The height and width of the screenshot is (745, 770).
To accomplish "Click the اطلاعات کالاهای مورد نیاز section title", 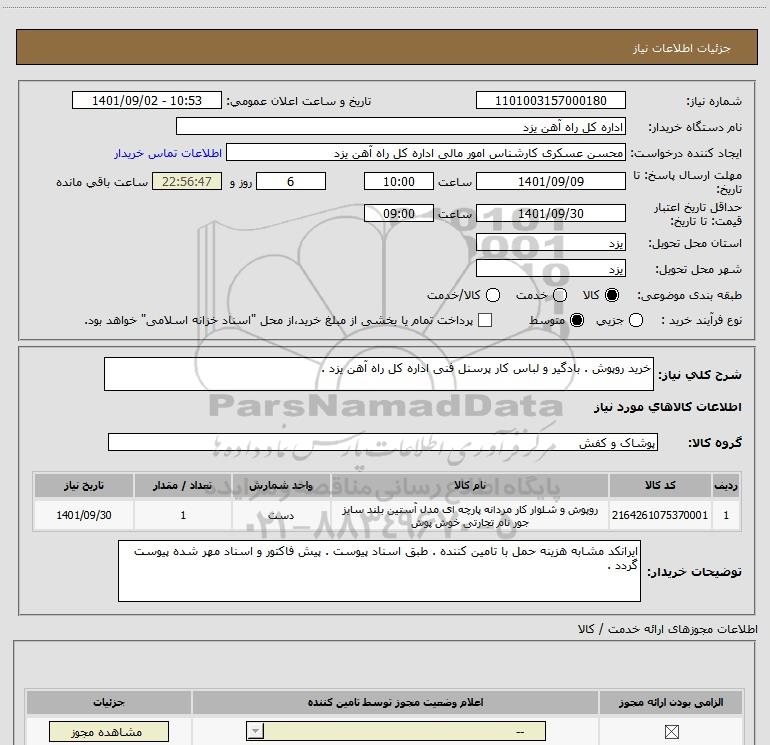I will pyautogui.click(x=667, y=407).
